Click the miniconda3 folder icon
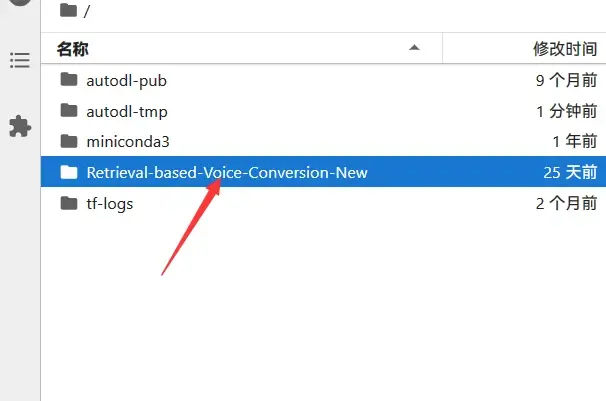 [69, 141]
